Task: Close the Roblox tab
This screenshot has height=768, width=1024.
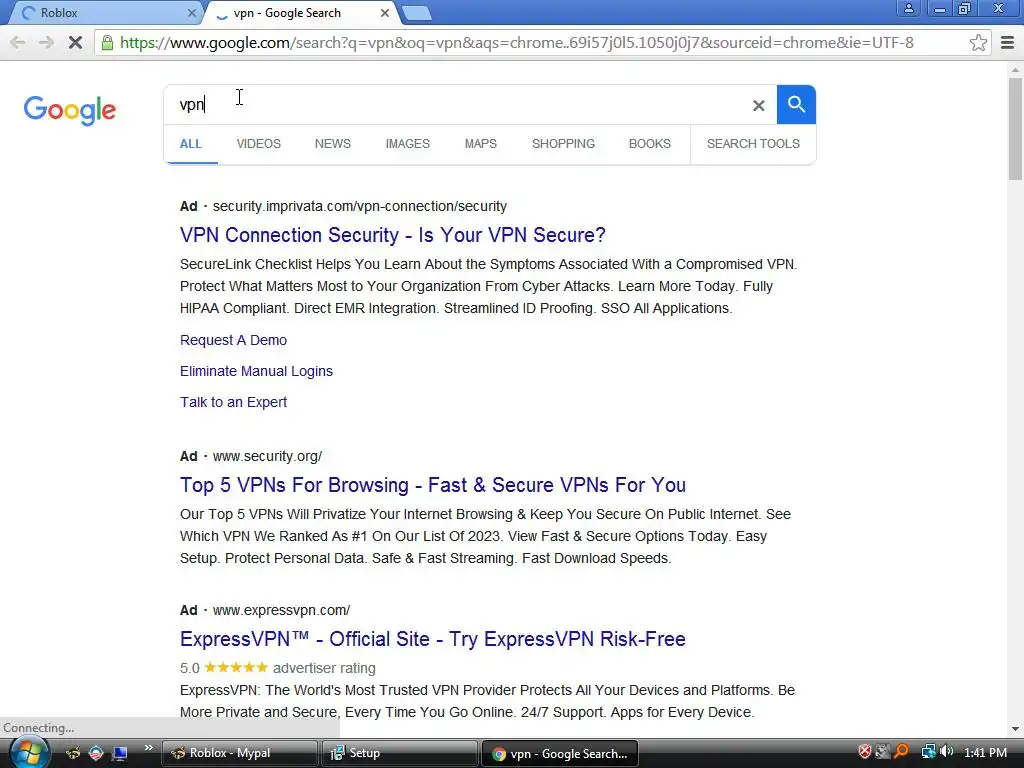Action: (191, 12)
